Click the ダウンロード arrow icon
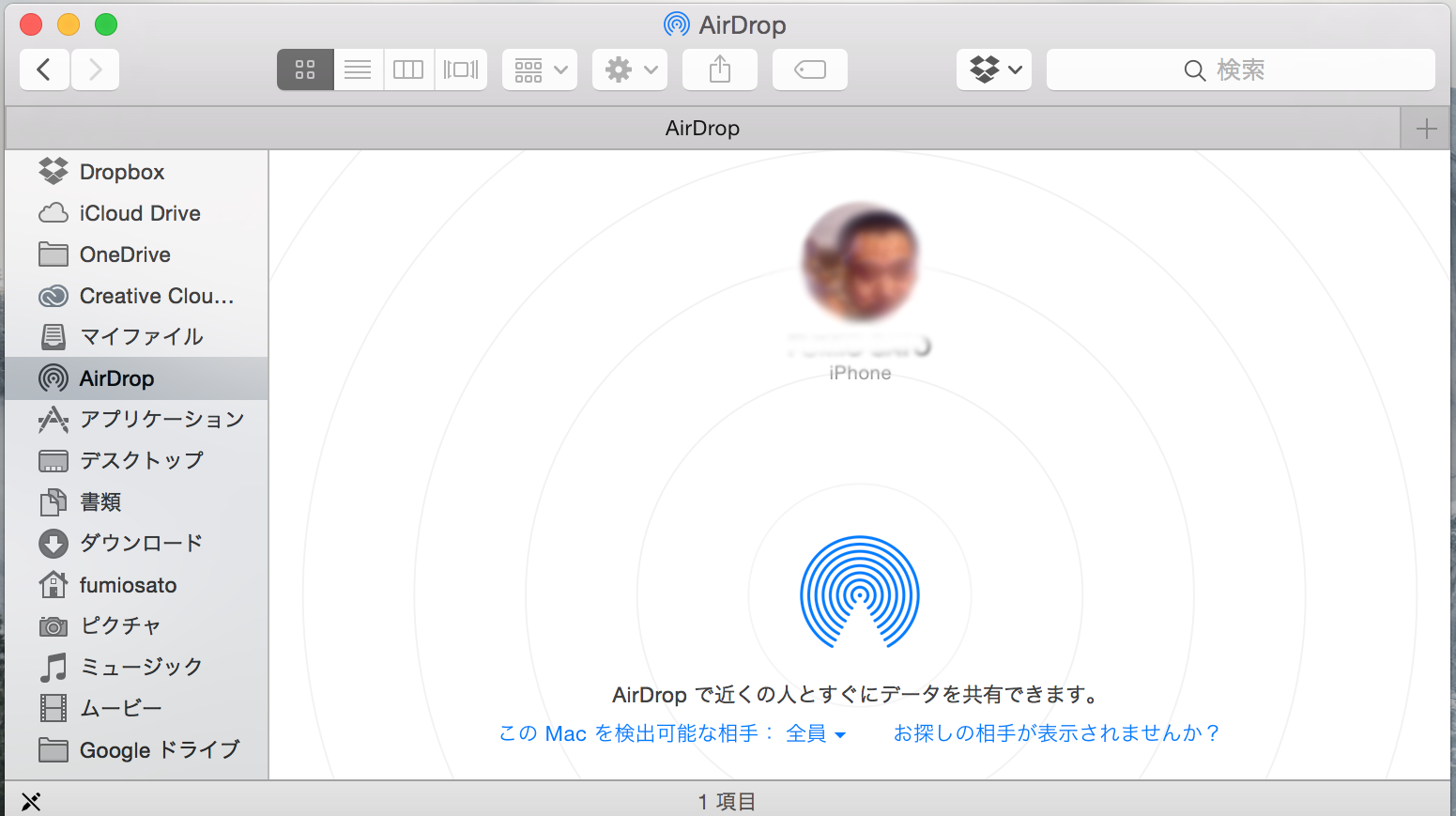The height and width of the screenshot is (816, 1456). (x=54, y=544)
